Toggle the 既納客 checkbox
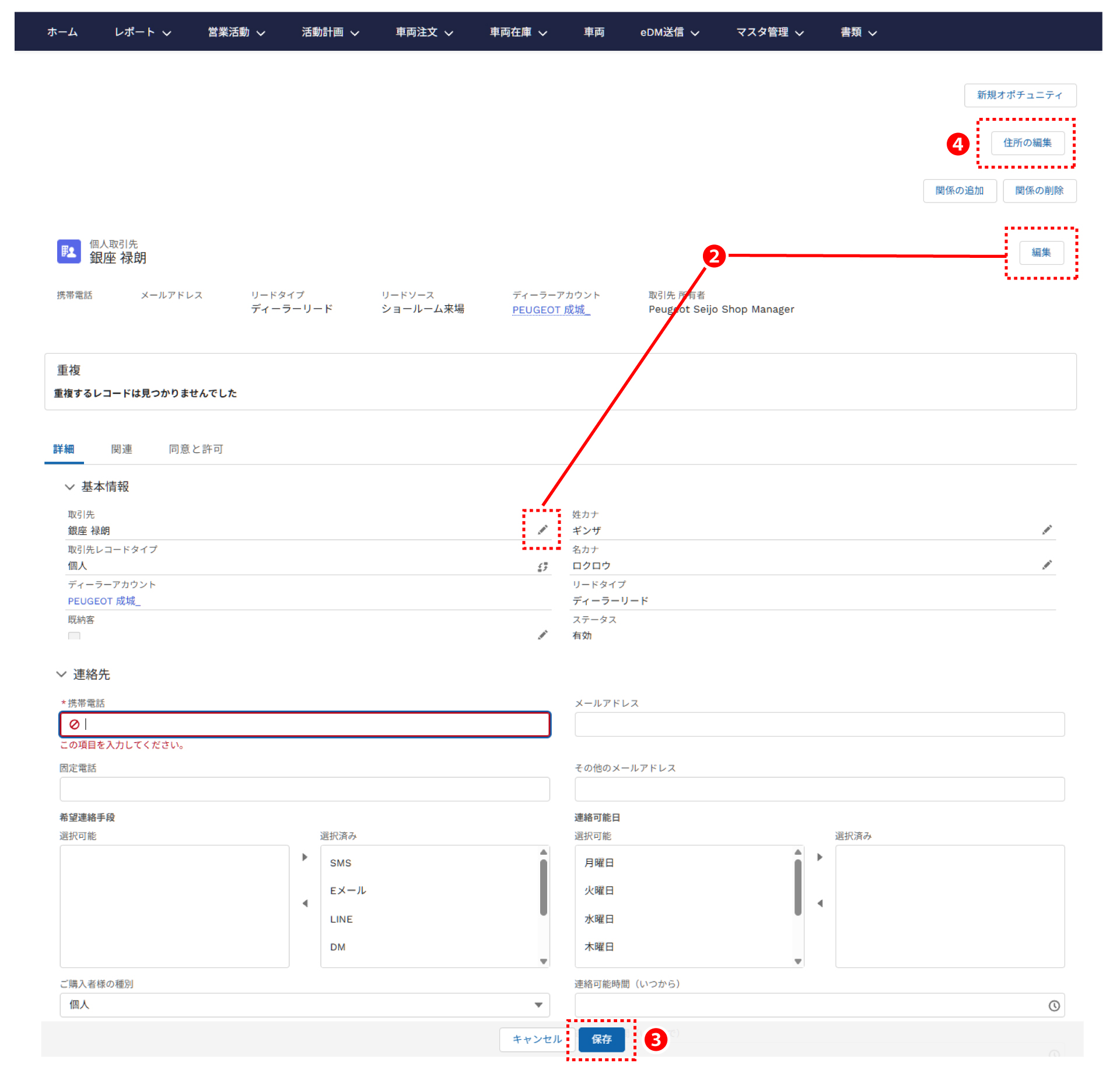This screenshot has width=1120, height=1084. pyautogui.click(x=74, y=636)
